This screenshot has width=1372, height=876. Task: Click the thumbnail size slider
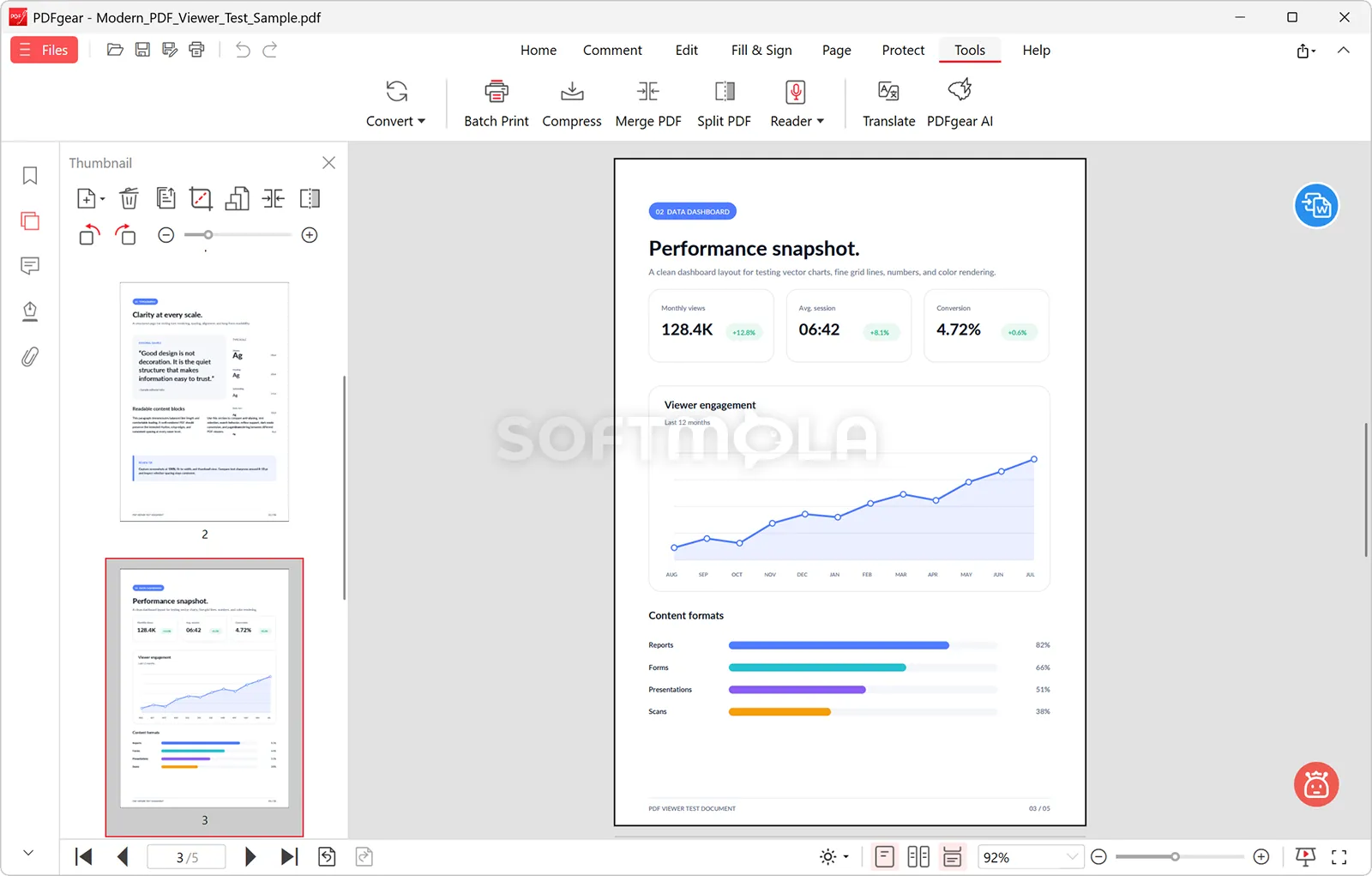tap(238, 235)
